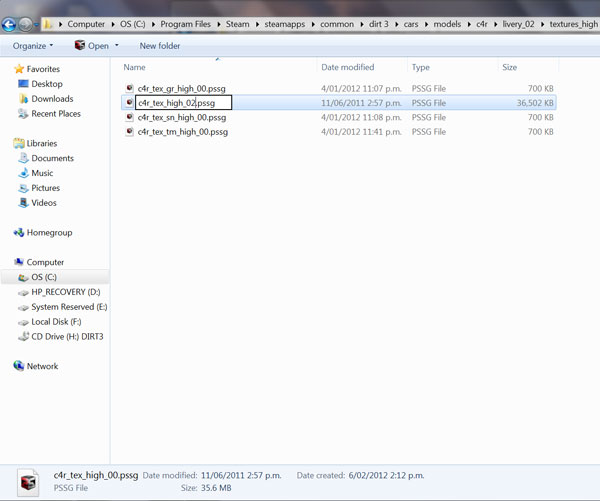Open Desktop in Favorites

(47, 84)
